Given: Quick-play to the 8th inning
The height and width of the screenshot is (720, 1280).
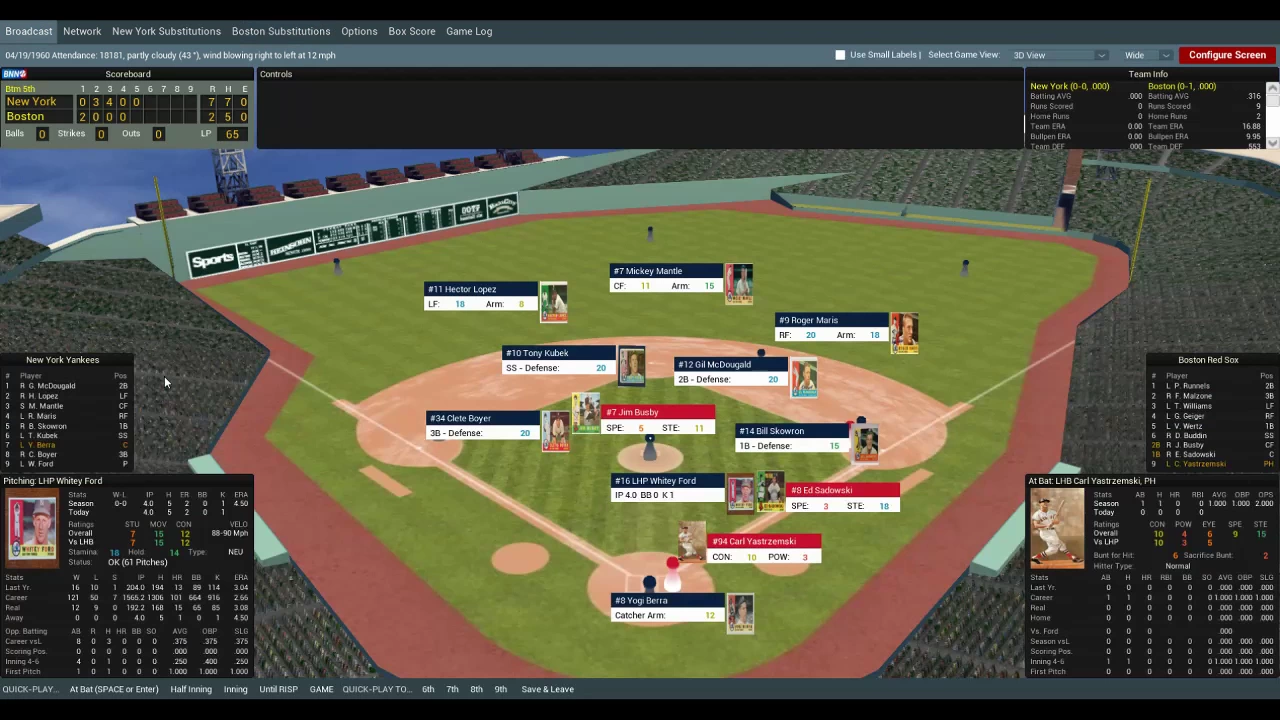Looking at the screenshot, I should click(476, 689).
